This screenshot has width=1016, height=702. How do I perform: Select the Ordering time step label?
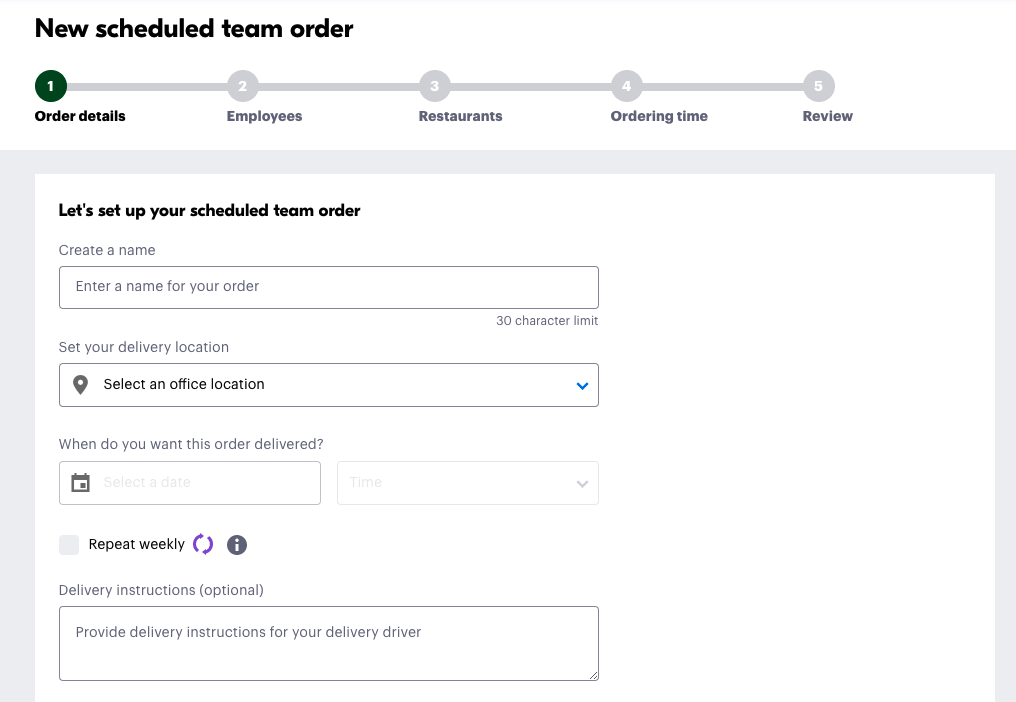click(x=659, y=116)
